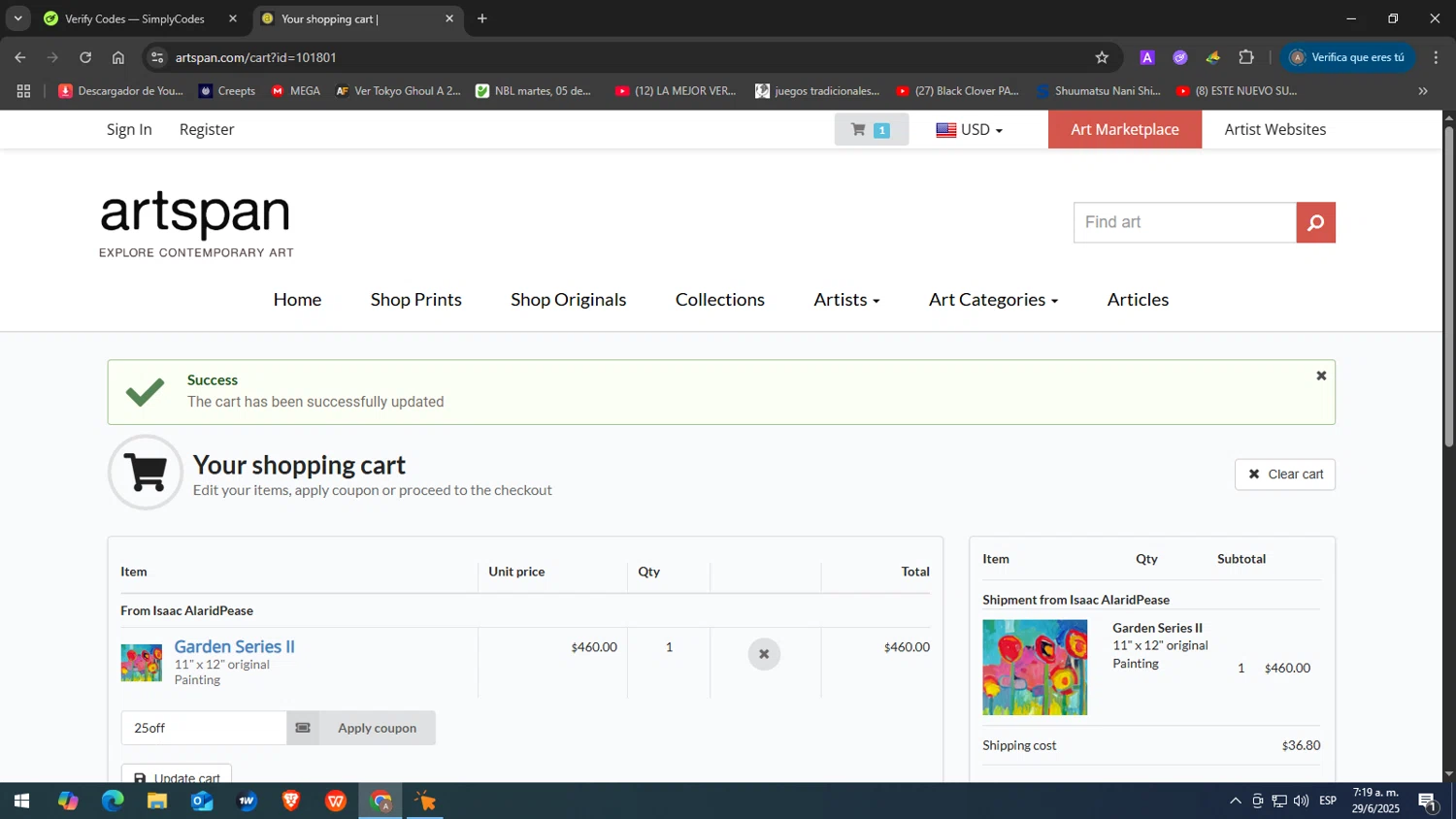Viewport: 1456px width, 819px height.
Task: Close the Your shopping cart tab
Action: pyautogui.click(x=449, y=18)
